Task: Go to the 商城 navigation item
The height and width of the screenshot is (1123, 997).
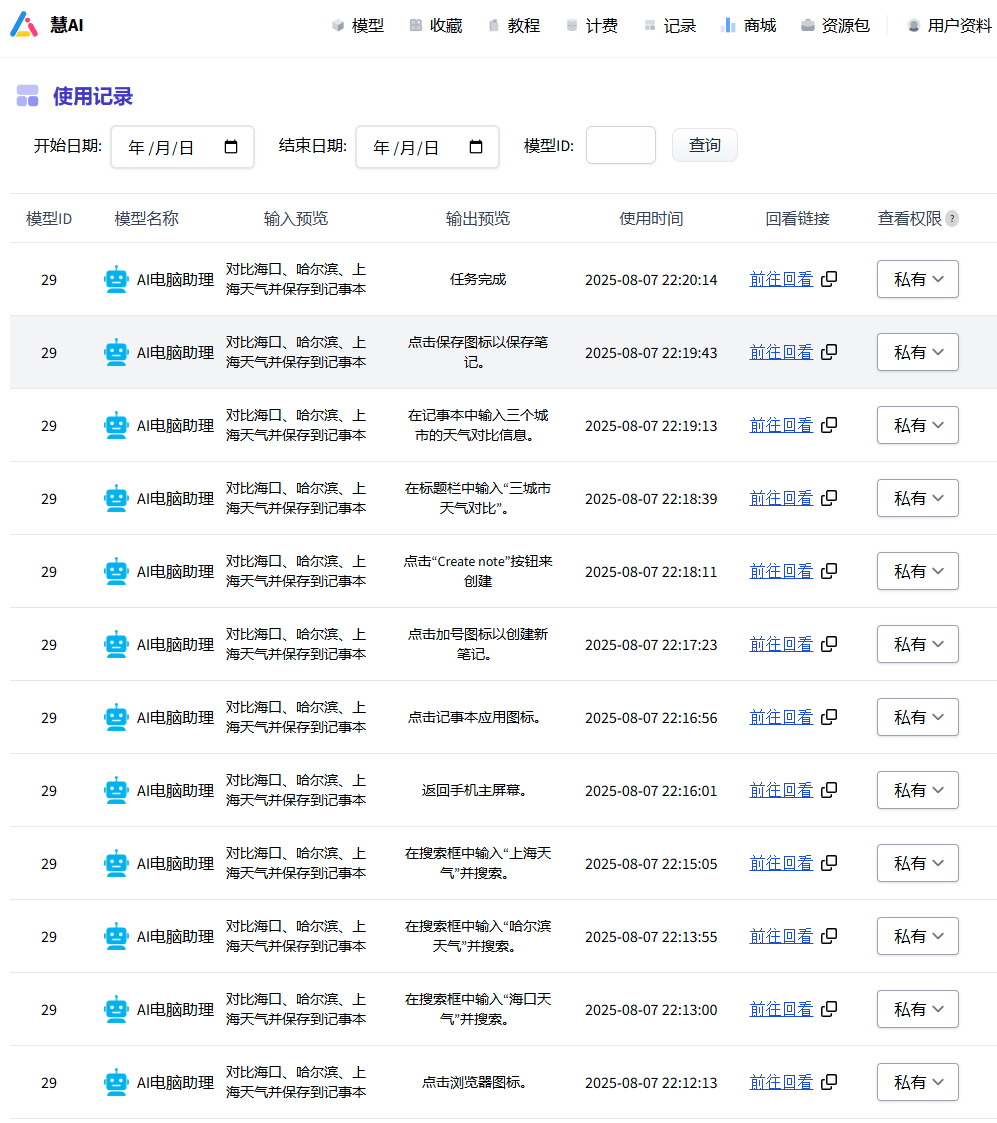Action: pyautogui.click(x=748, y=26)
